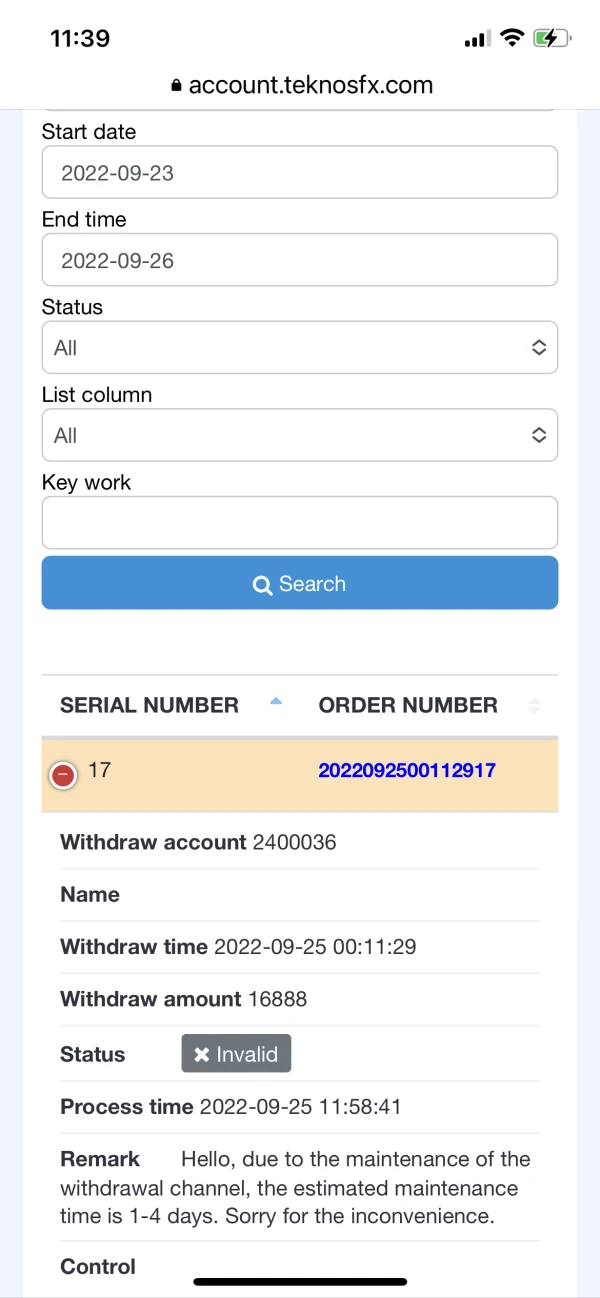Click the blue Search button
Screen dimensions: 600x1298
(x=299, y=583)
